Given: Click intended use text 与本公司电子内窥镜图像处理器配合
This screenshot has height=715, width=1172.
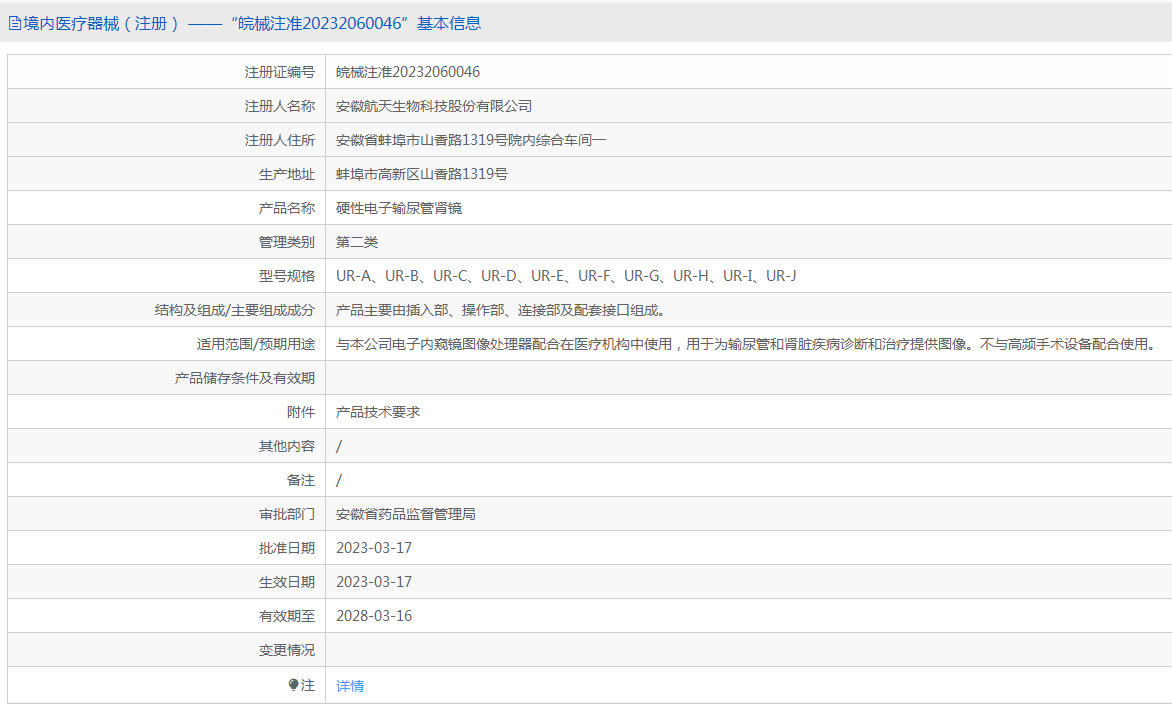Looking at the screenshot, I should tap(747, 344).
